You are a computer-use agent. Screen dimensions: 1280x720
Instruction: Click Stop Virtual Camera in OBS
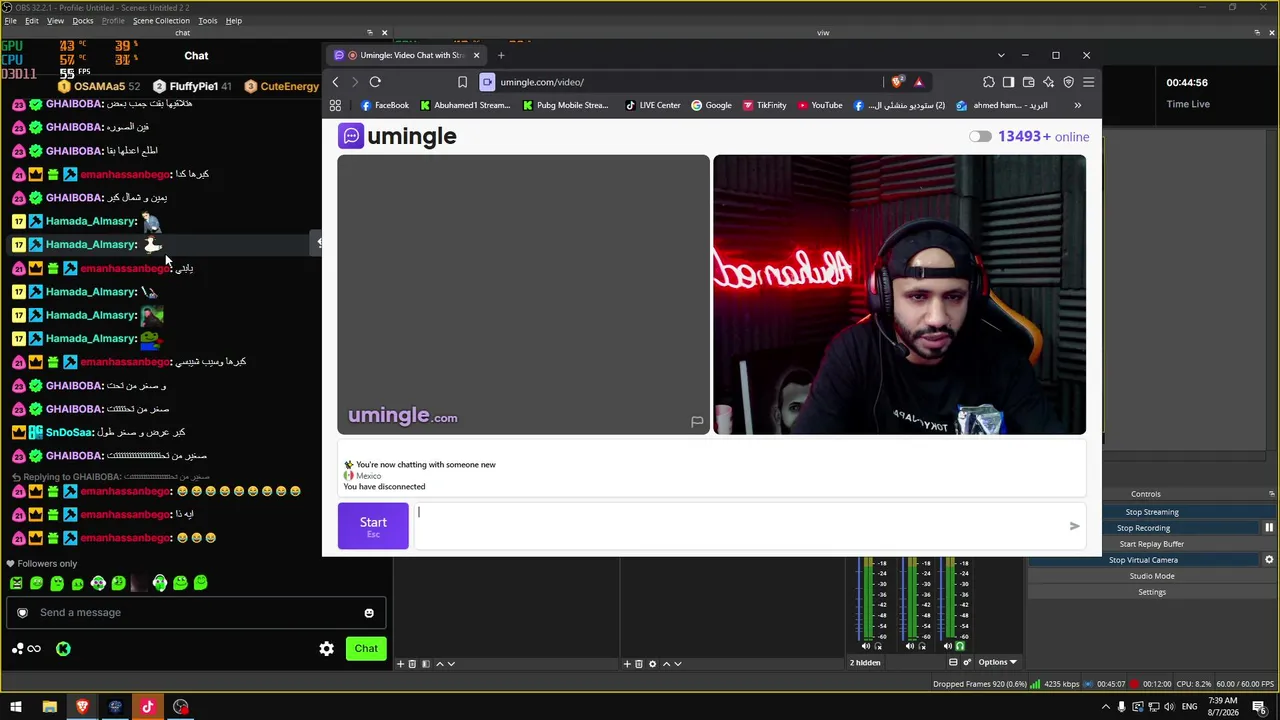pos(1143,560)
